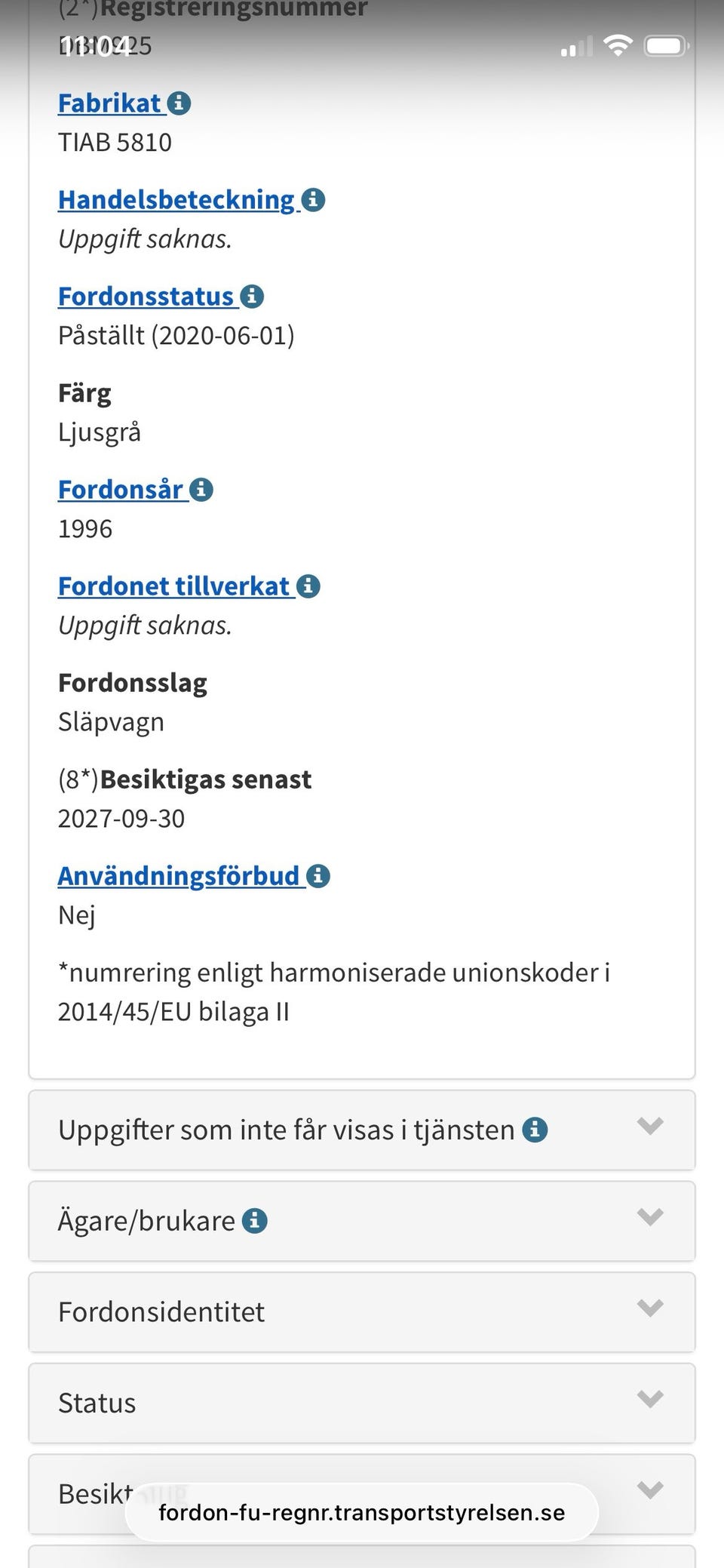Open the Fabrikat link
This screenshot has height=1568, width=724.
(110, 103)
